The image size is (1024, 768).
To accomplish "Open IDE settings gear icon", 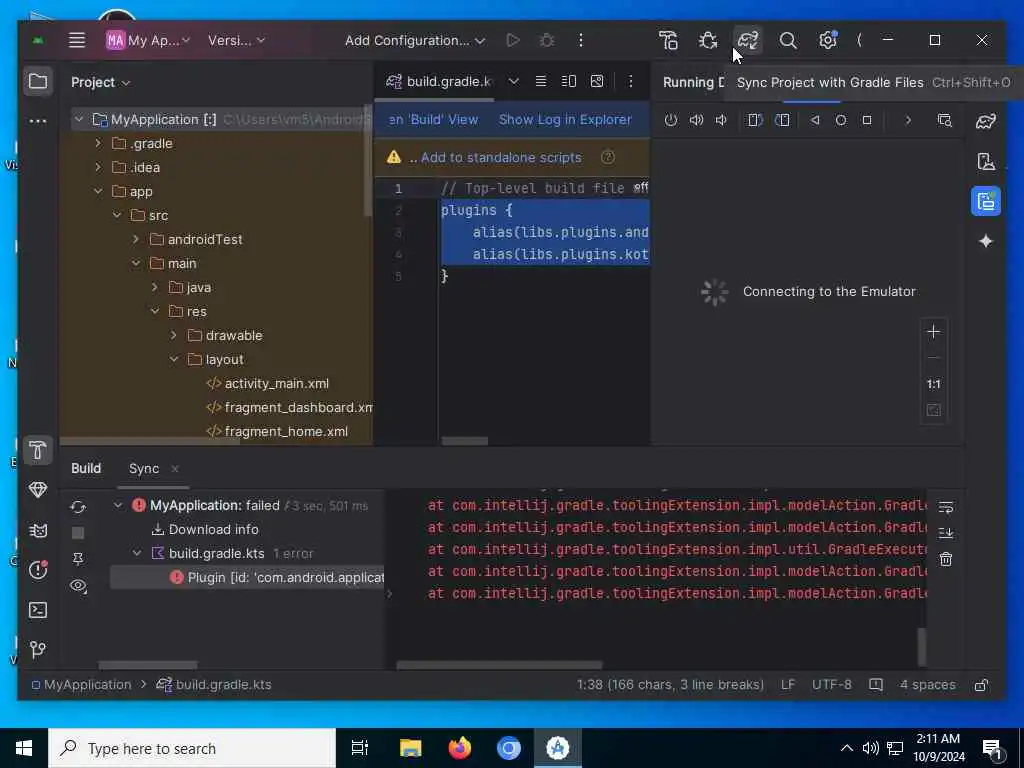I will coord(827,40).
